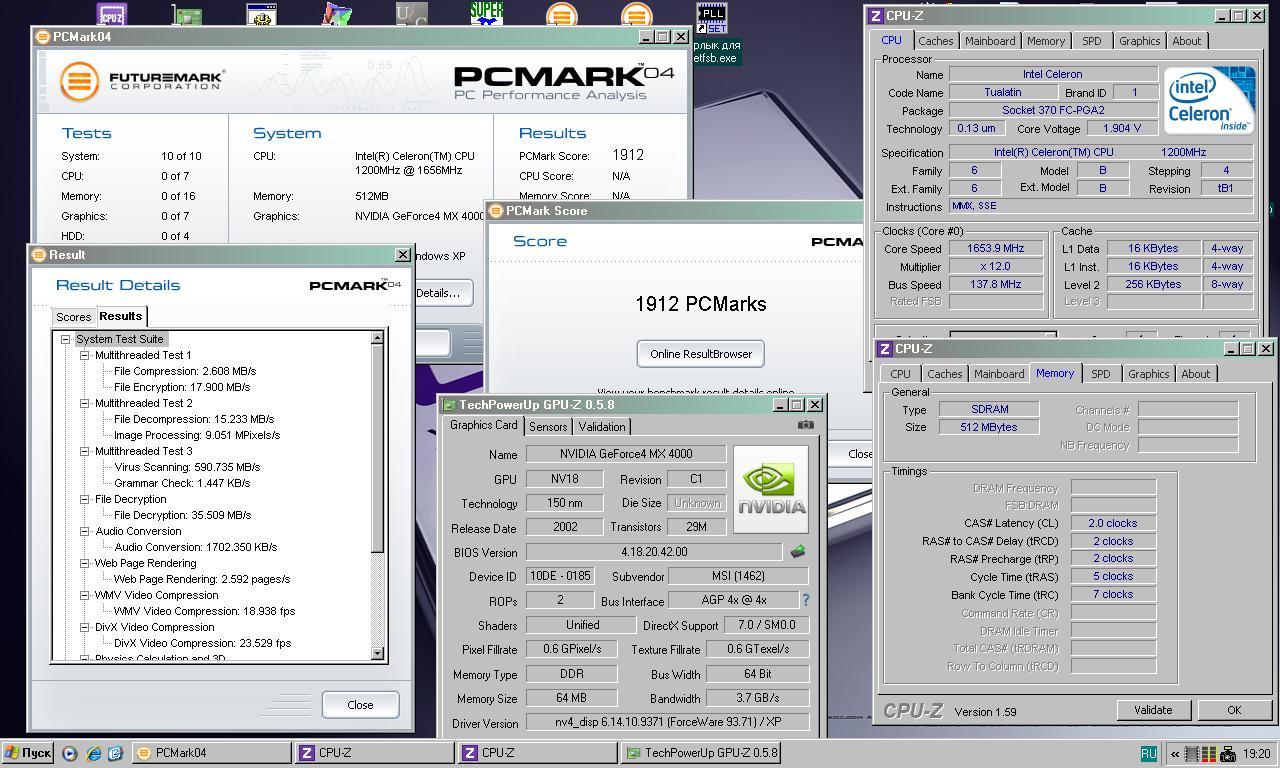Select 'Virus Scanning: 590.735 MB/s' row
1280x768 pixels.
click(x=186, y=467)
